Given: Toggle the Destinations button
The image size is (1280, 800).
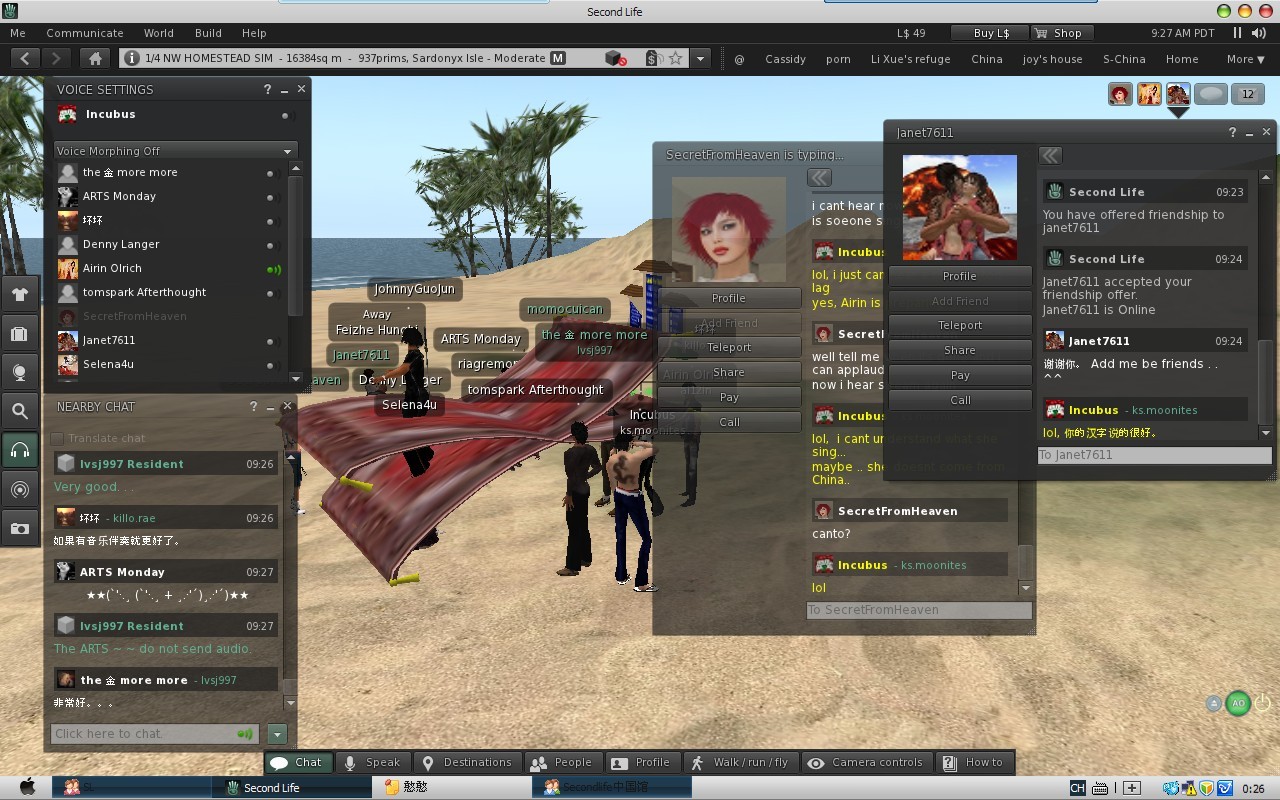Looking at the screenshot, I should 466,762.
